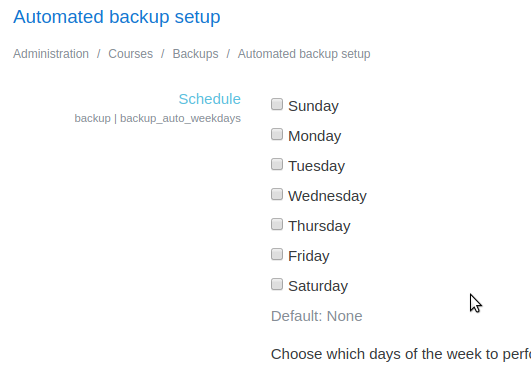Viewport: 531px width, 387px height.
Task: Click the blue Automated backup setup heading
Action: (x=117, y=17)
